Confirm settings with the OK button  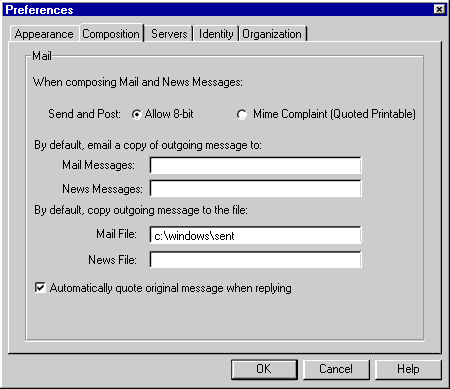(264, 369)
